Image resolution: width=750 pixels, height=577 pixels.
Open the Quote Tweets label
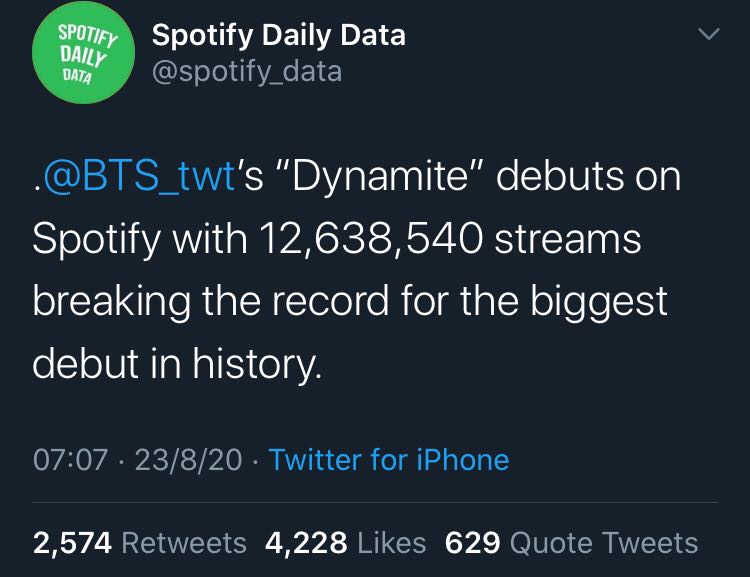[x=604, y=543]
